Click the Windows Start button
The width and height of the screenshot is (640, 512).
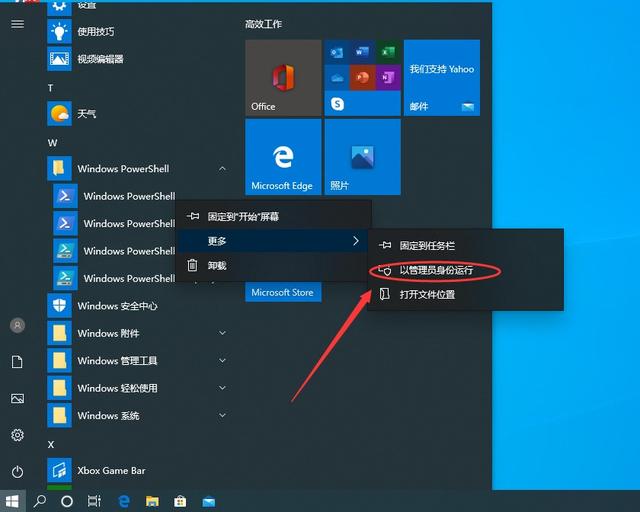point(13,500)
